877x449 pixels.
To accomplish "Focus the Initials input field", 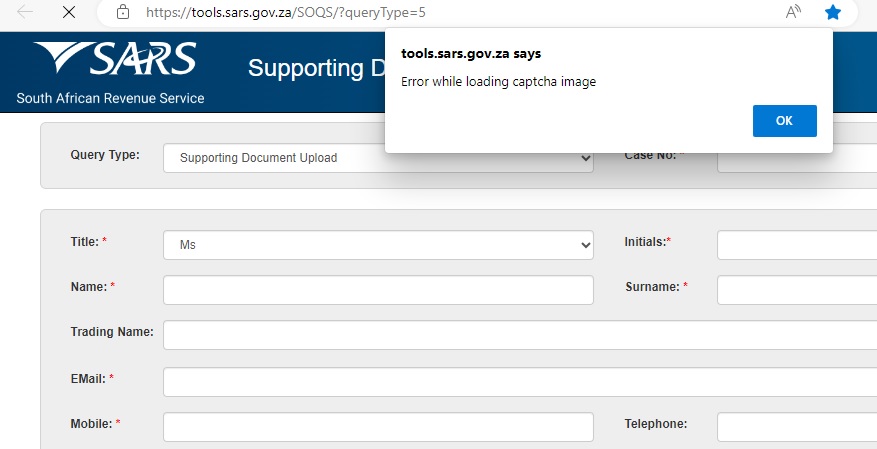I will coord(797,245).
